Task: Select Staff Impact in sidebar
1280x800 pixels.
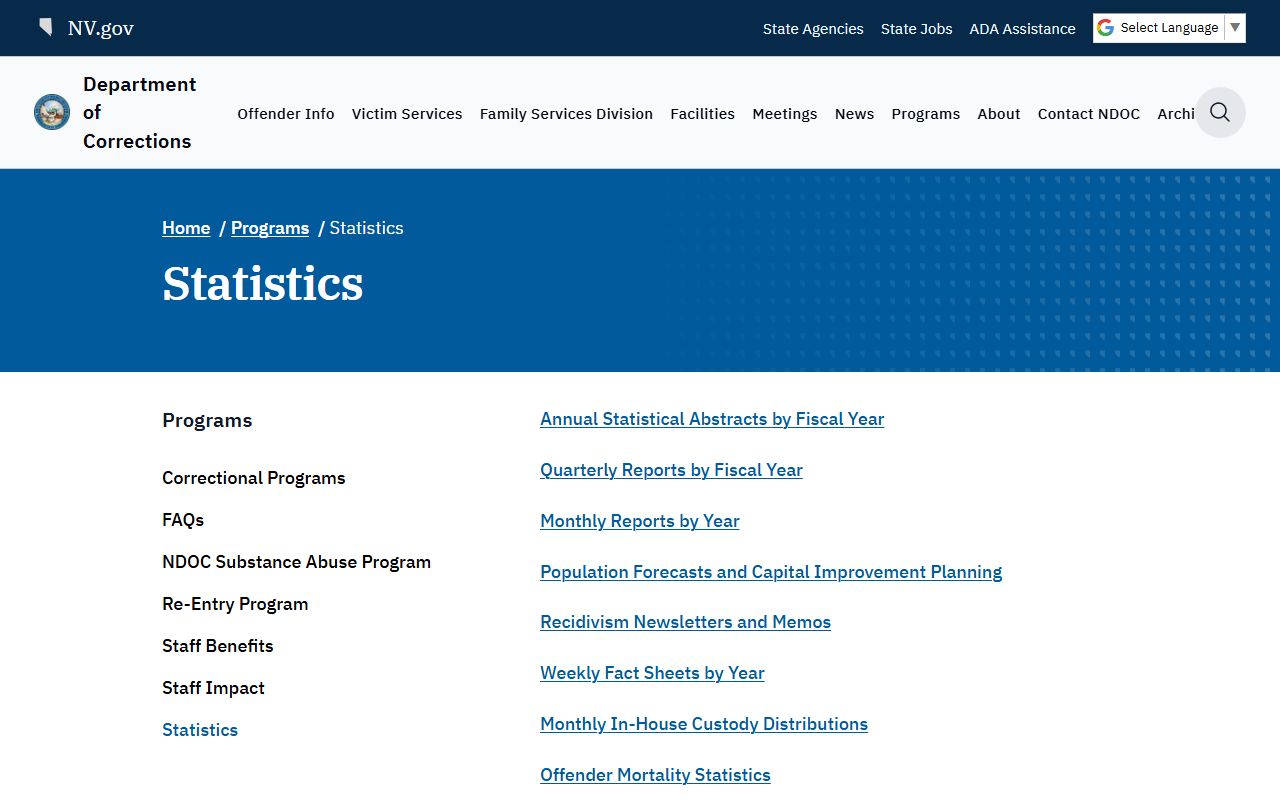Action: pyautogui.click(x=213, y=688)
